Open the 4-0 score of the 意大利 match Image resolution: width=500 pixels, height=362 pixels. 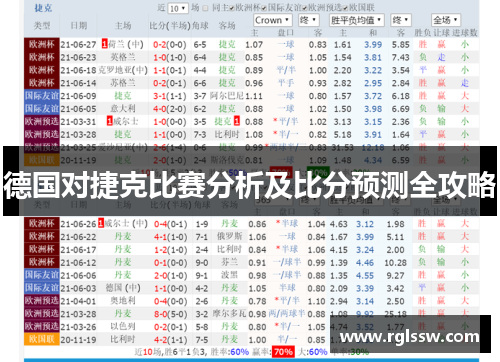coord(160,109)
